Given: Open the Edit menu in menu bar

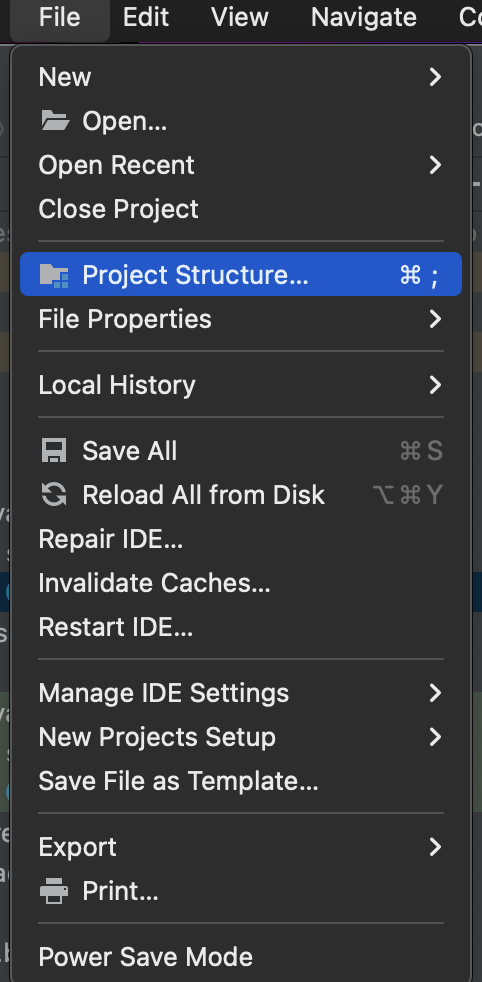Looking at the screenshot, I should [x=146, y=18].
